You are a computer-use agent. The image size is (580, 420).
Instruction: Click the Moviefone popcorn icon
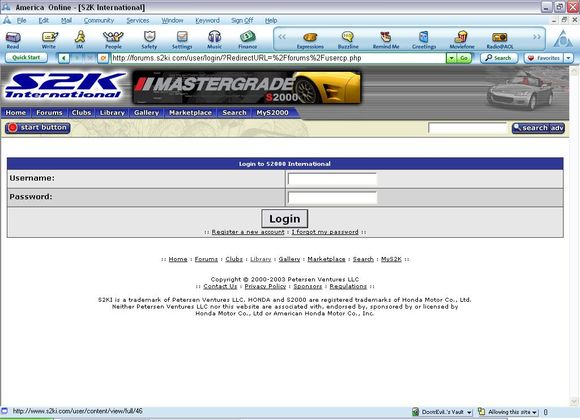pyautogui.click(x=462, y=40)
